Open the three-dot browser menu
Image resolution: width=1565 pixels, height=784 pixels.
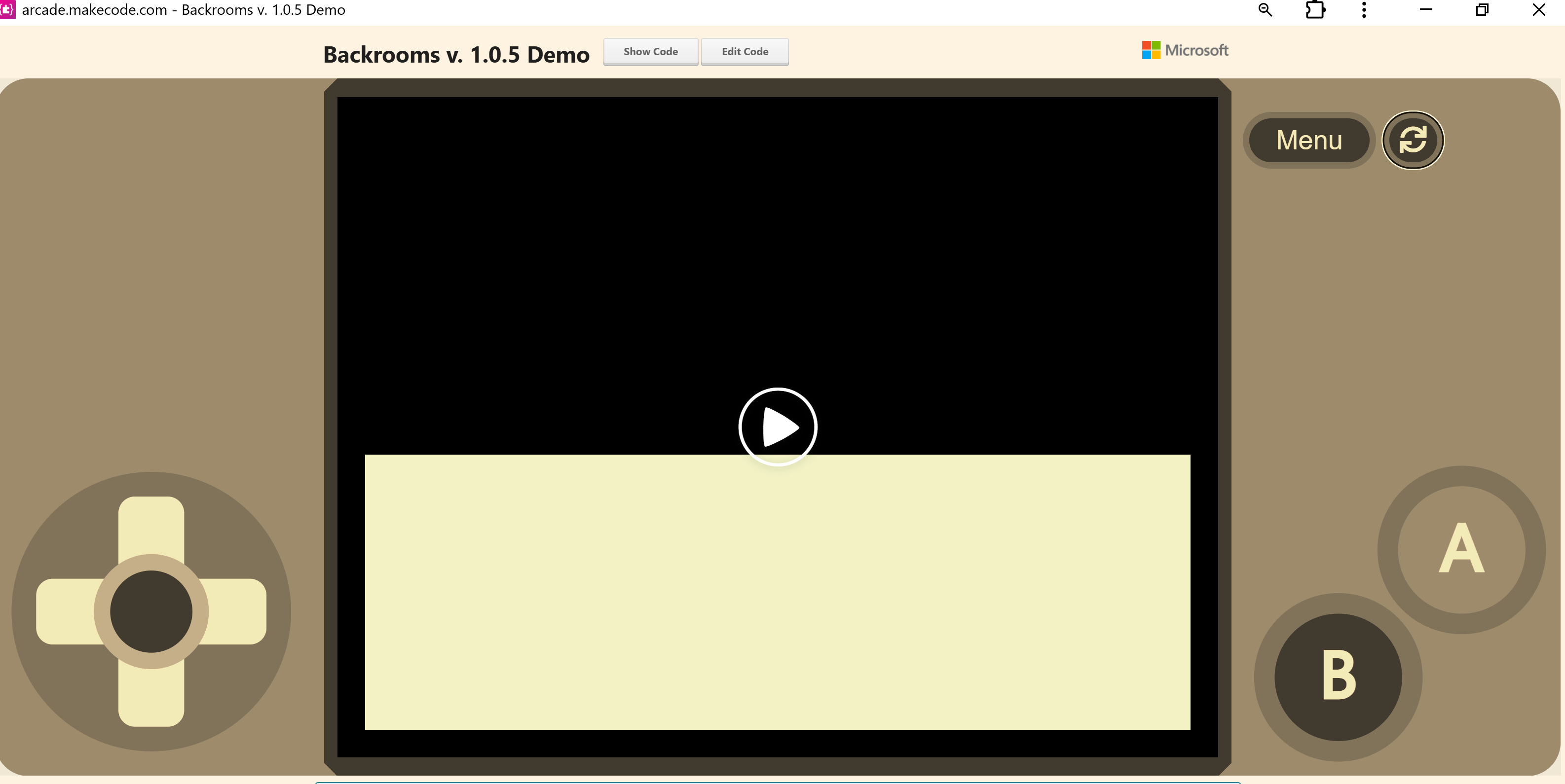point(1364,10)
